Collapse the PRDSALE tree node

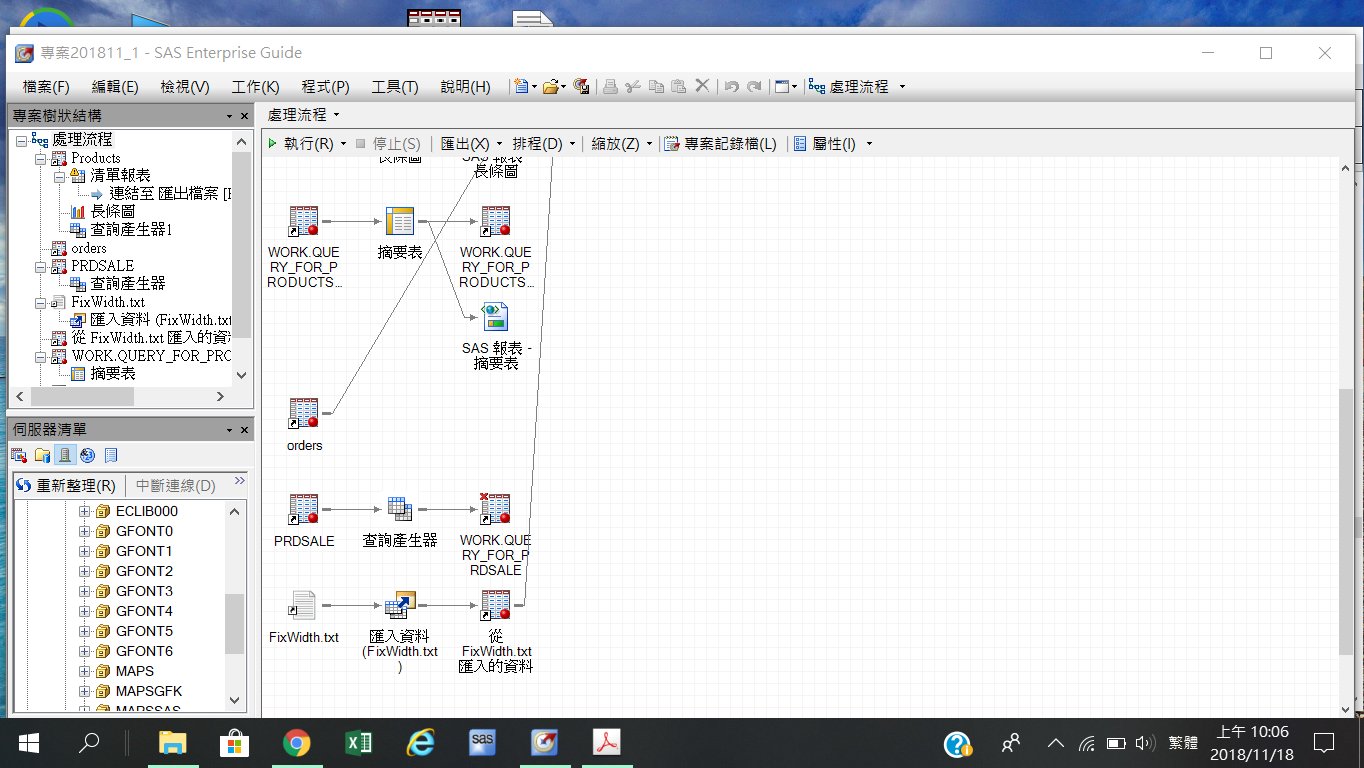pyautogui.click(x=40, y=266)
